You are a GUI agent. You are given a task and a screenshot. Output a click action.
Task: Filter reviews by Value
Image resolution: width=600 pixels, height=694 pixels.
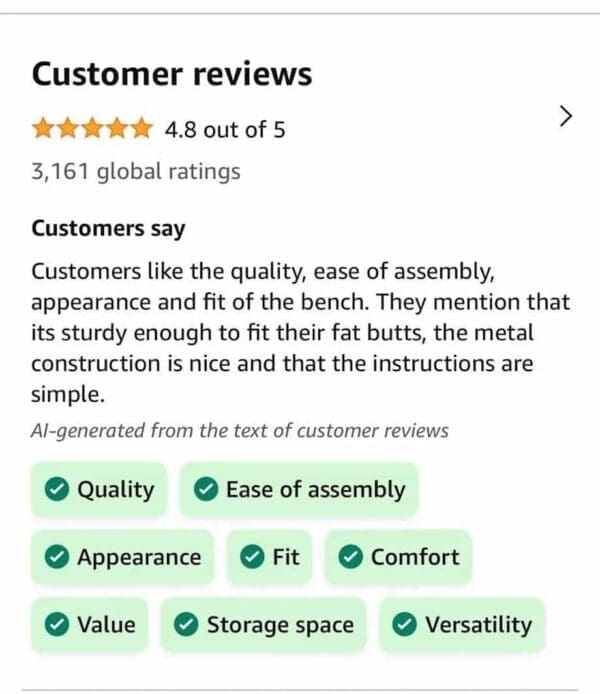(91, 626)
